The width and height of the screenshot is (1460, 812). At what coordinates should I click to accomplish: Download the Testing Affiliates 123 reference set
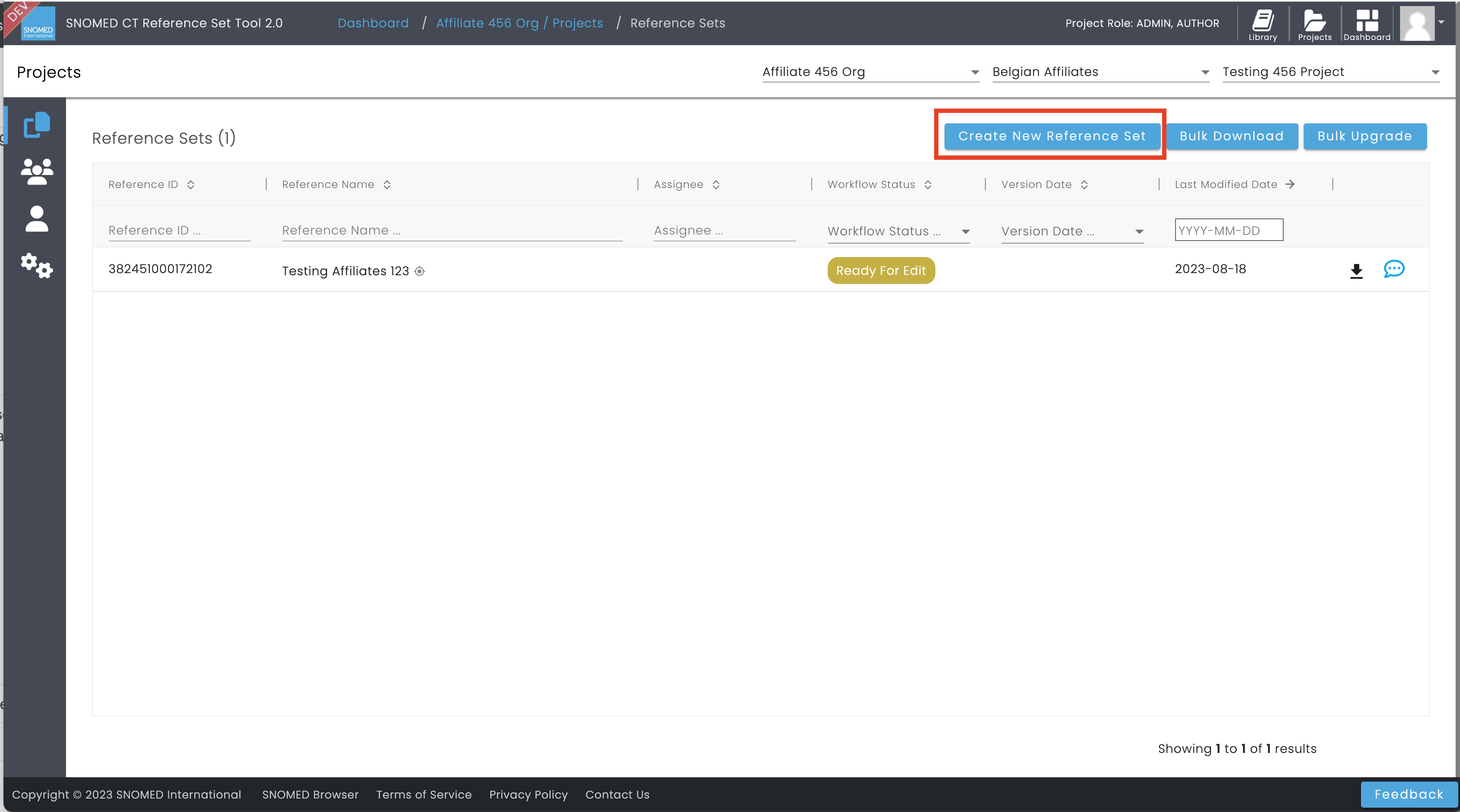point(1356,271)
